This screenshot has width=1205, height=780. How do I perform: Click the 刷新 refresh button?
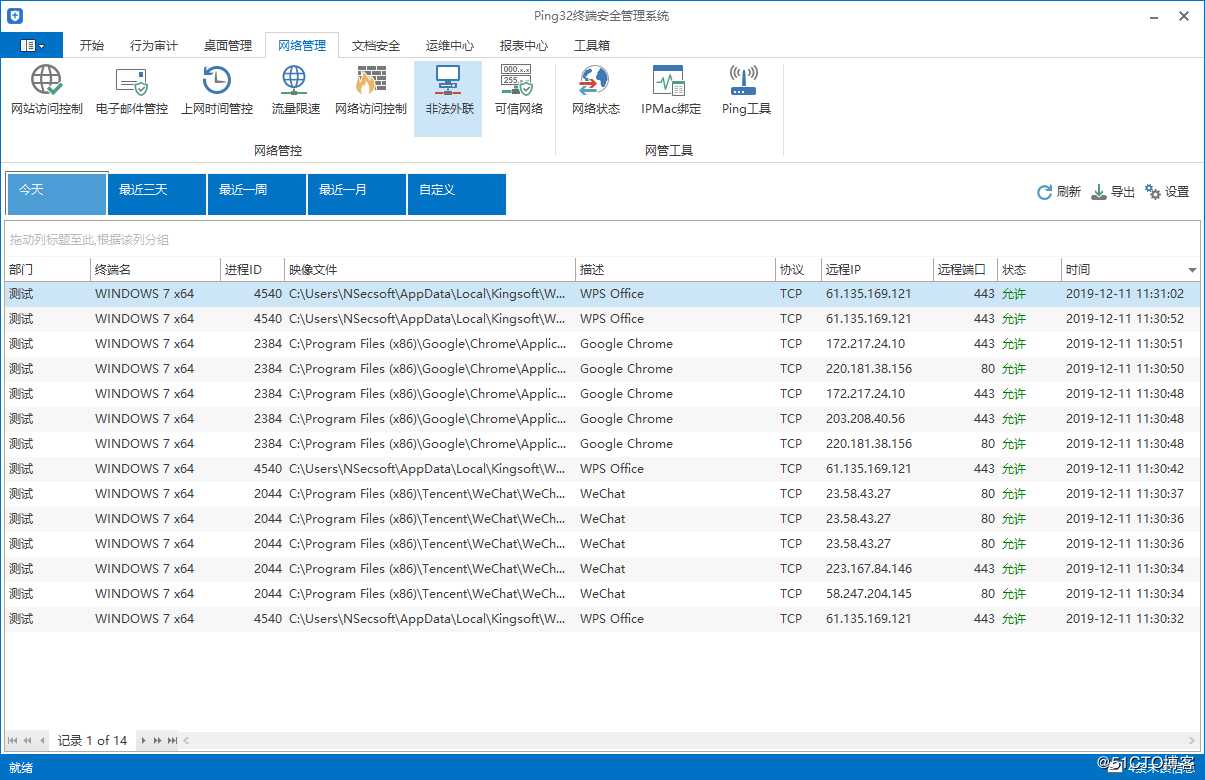[x=1059, y=192]
